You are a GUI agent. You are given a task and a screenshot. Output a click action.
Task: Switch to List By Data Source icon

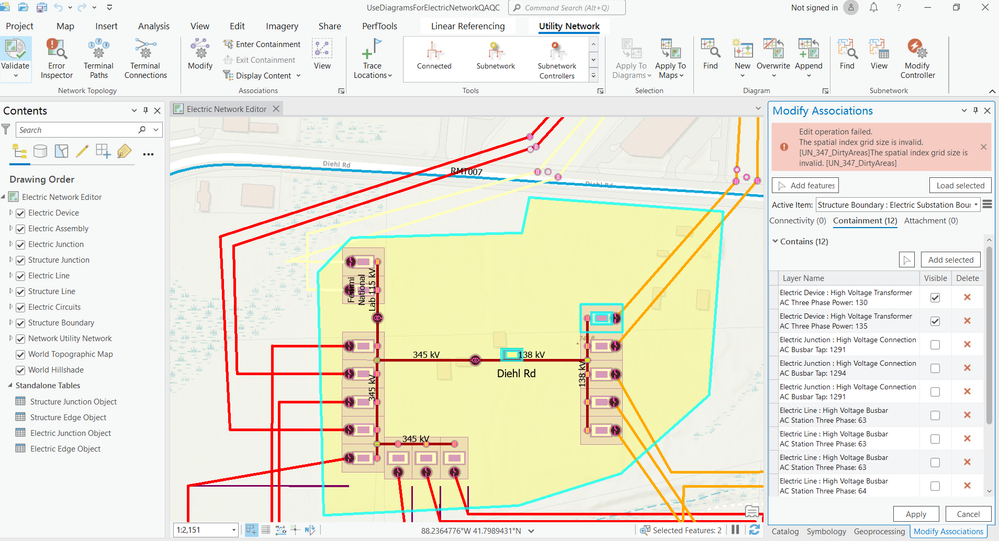tap(40, 152)
